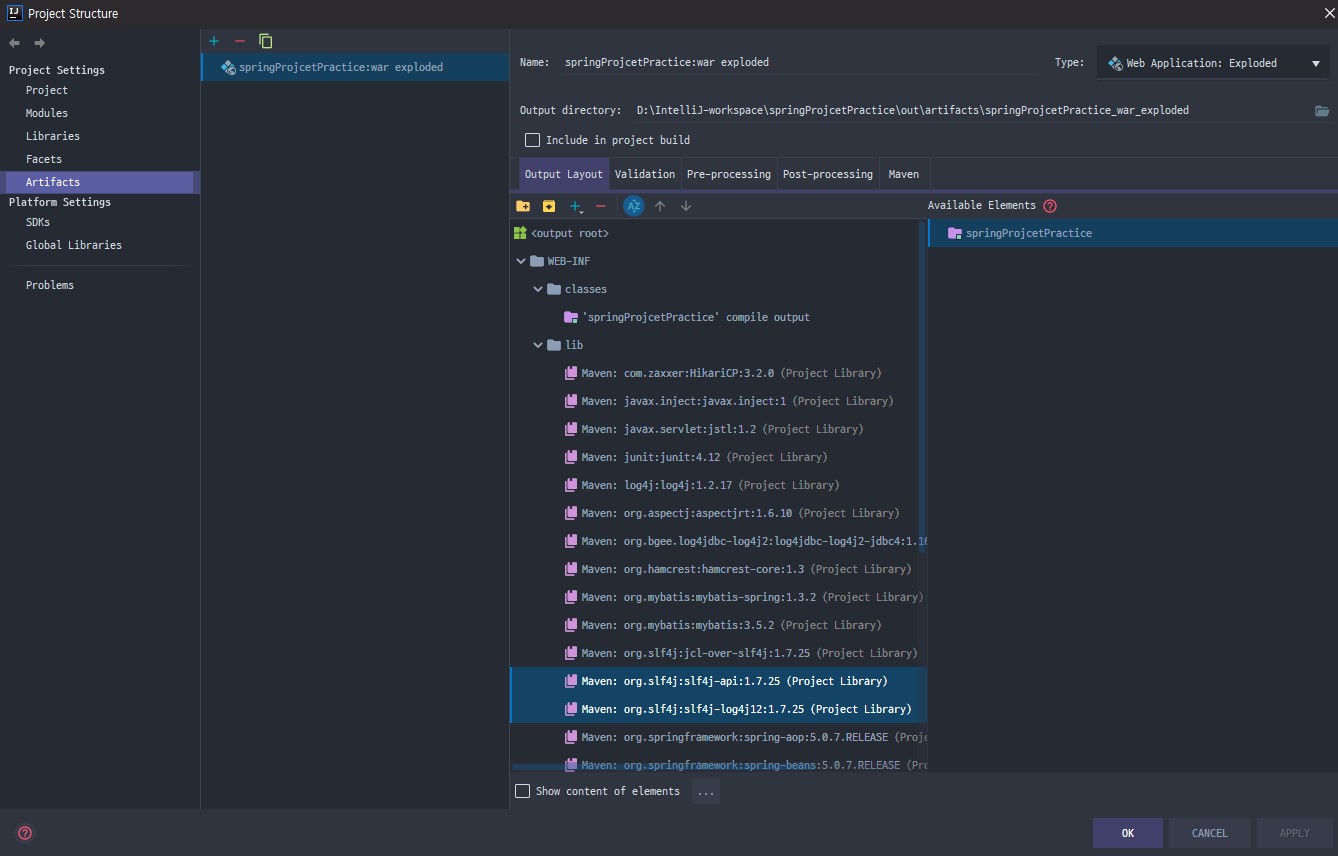Click the APPLY button
1338x856 pixels.
coord(1295,833)
